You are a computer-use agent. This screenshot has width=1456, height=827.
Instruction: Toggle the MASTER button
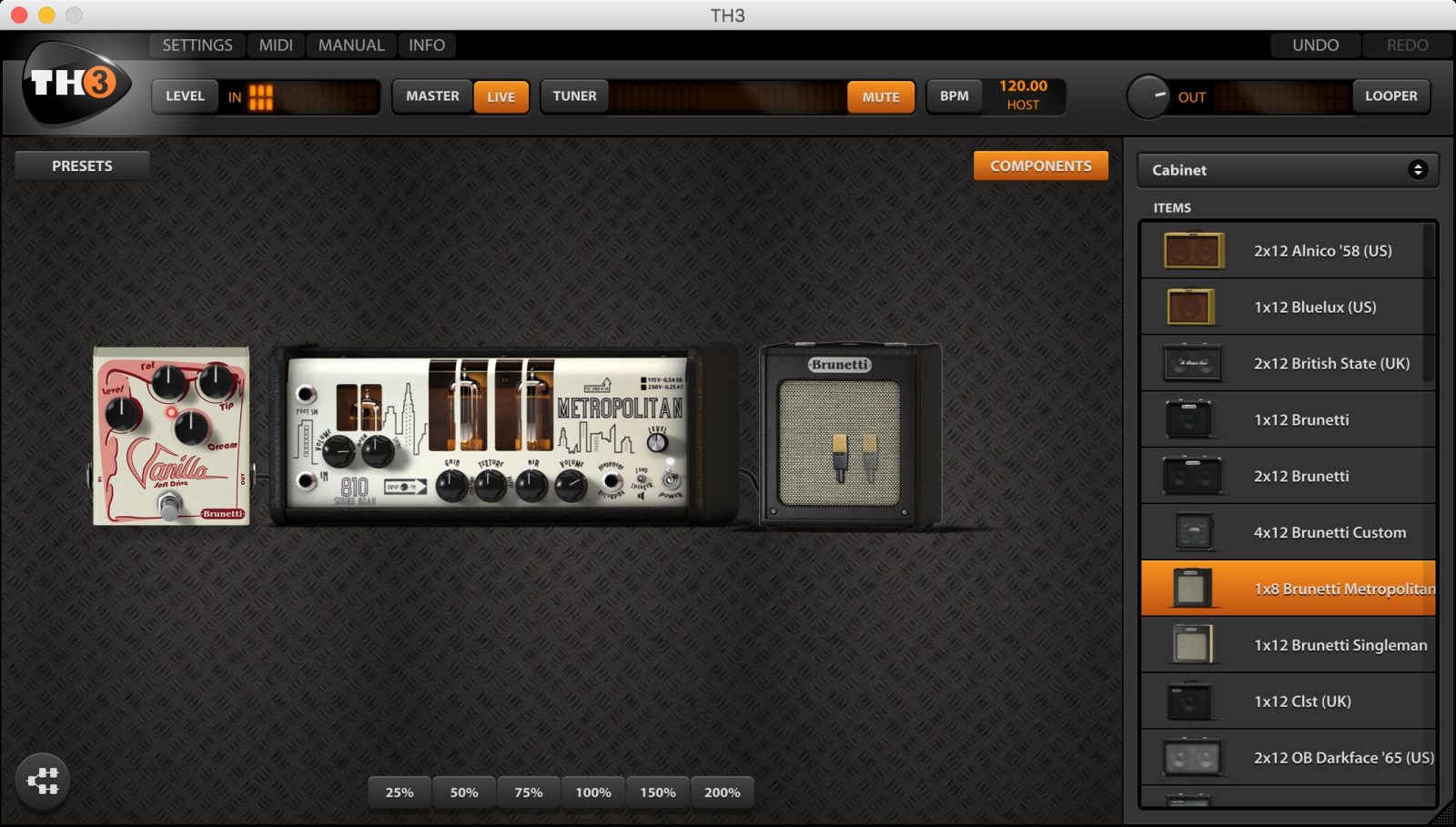pos(432,96)
